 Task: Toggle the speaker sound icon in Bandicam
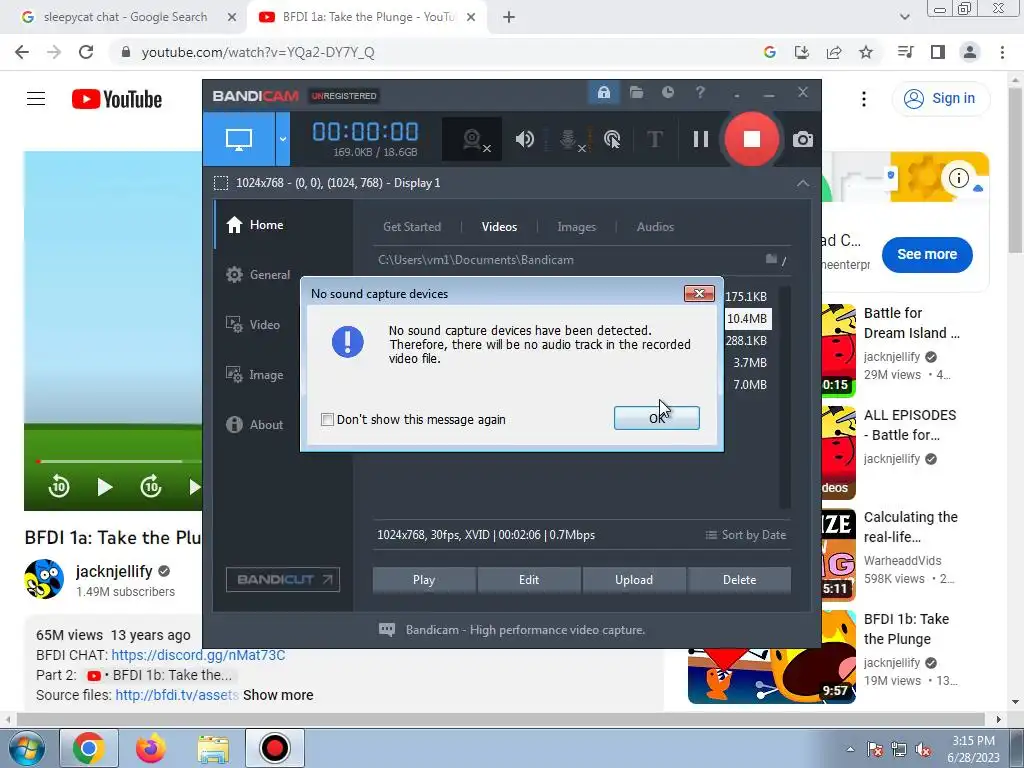pos(524,139)
